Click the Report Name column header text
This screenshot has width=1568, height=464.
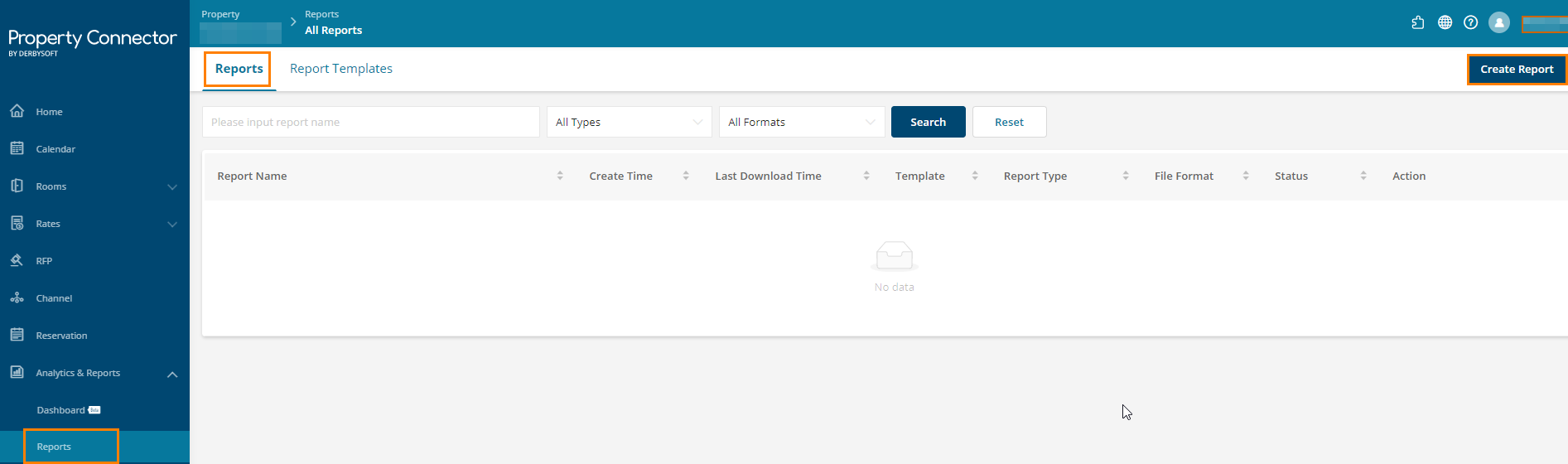252,176
